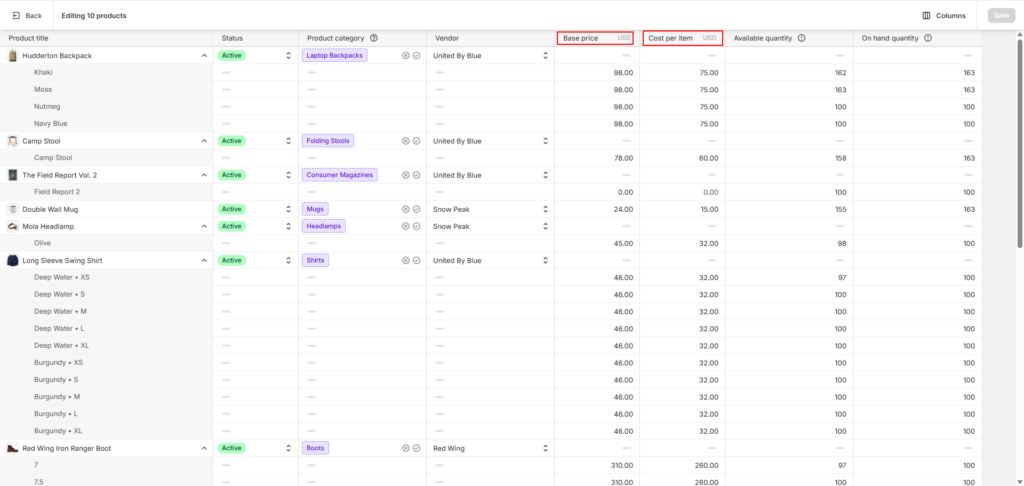1024x486 pixels.
Task: Reject Consumer Magazines category suggestion
Action: click(406, 175)
